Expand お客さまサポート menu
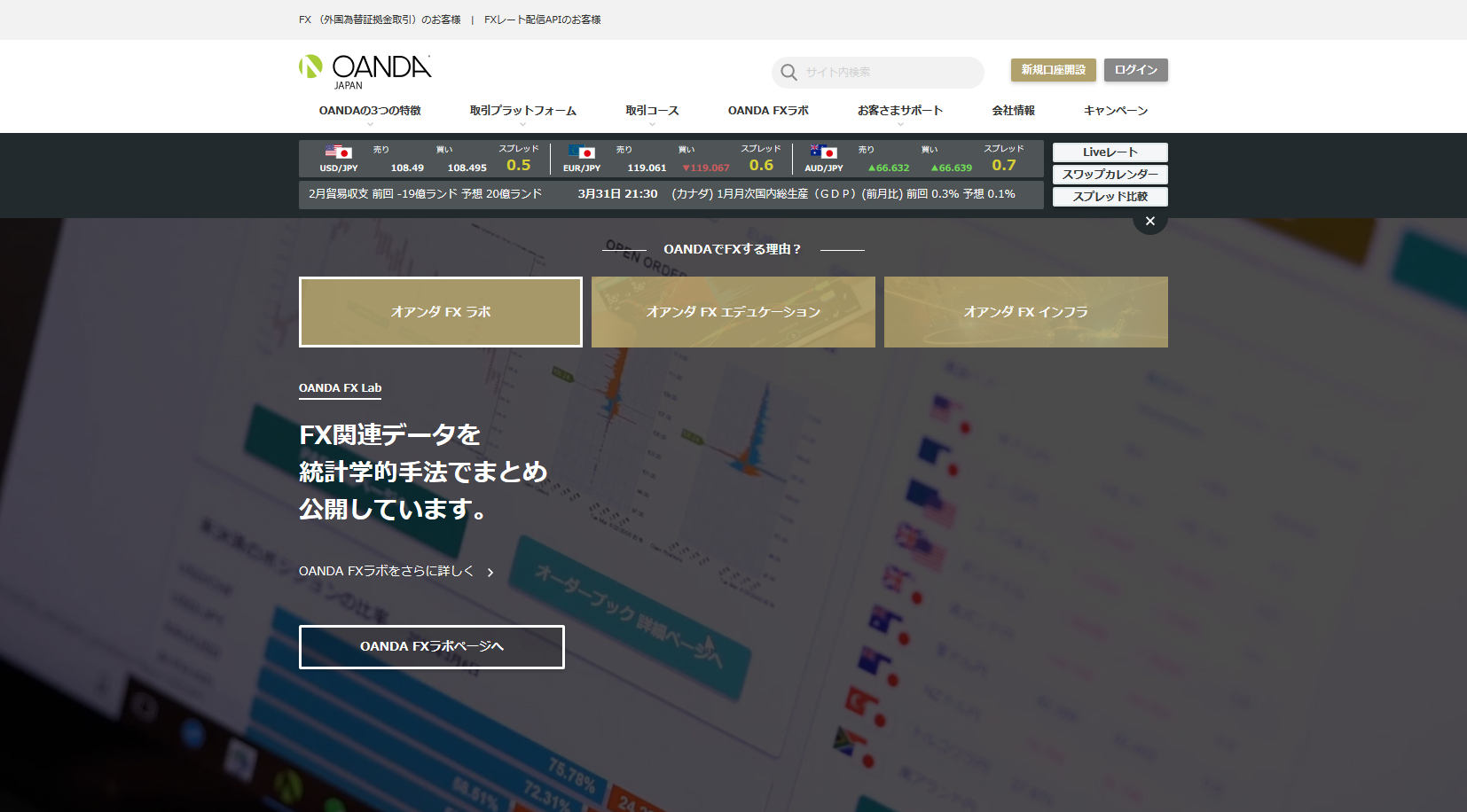 (x=900, y=111)
